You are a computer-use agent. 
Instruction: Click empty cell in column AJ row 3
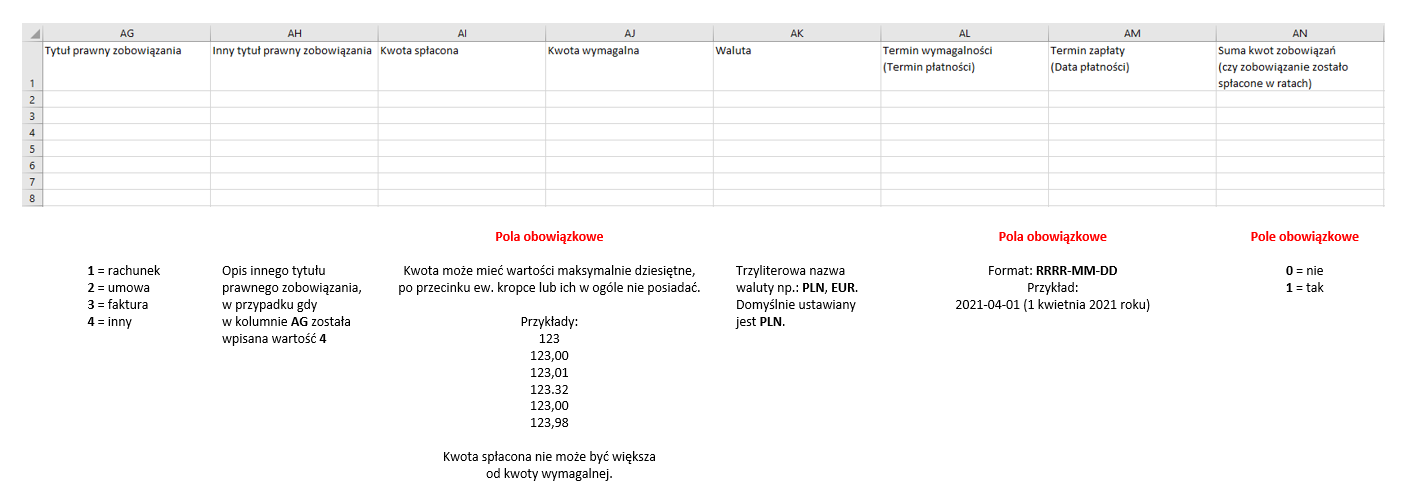point(629,116)
